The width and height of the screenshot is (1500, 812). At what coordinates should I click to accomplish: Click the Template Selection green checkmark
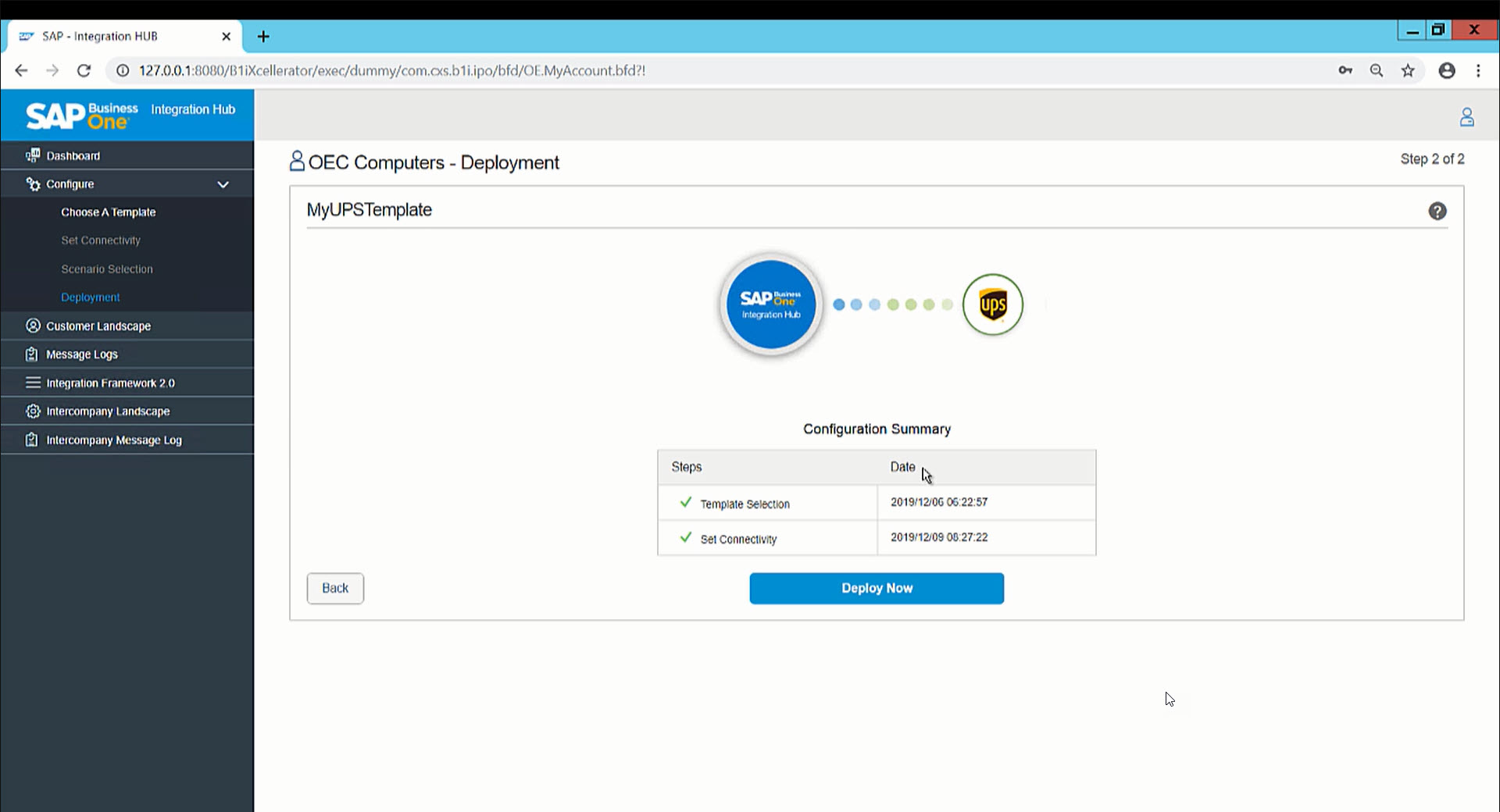click(685, 502)
